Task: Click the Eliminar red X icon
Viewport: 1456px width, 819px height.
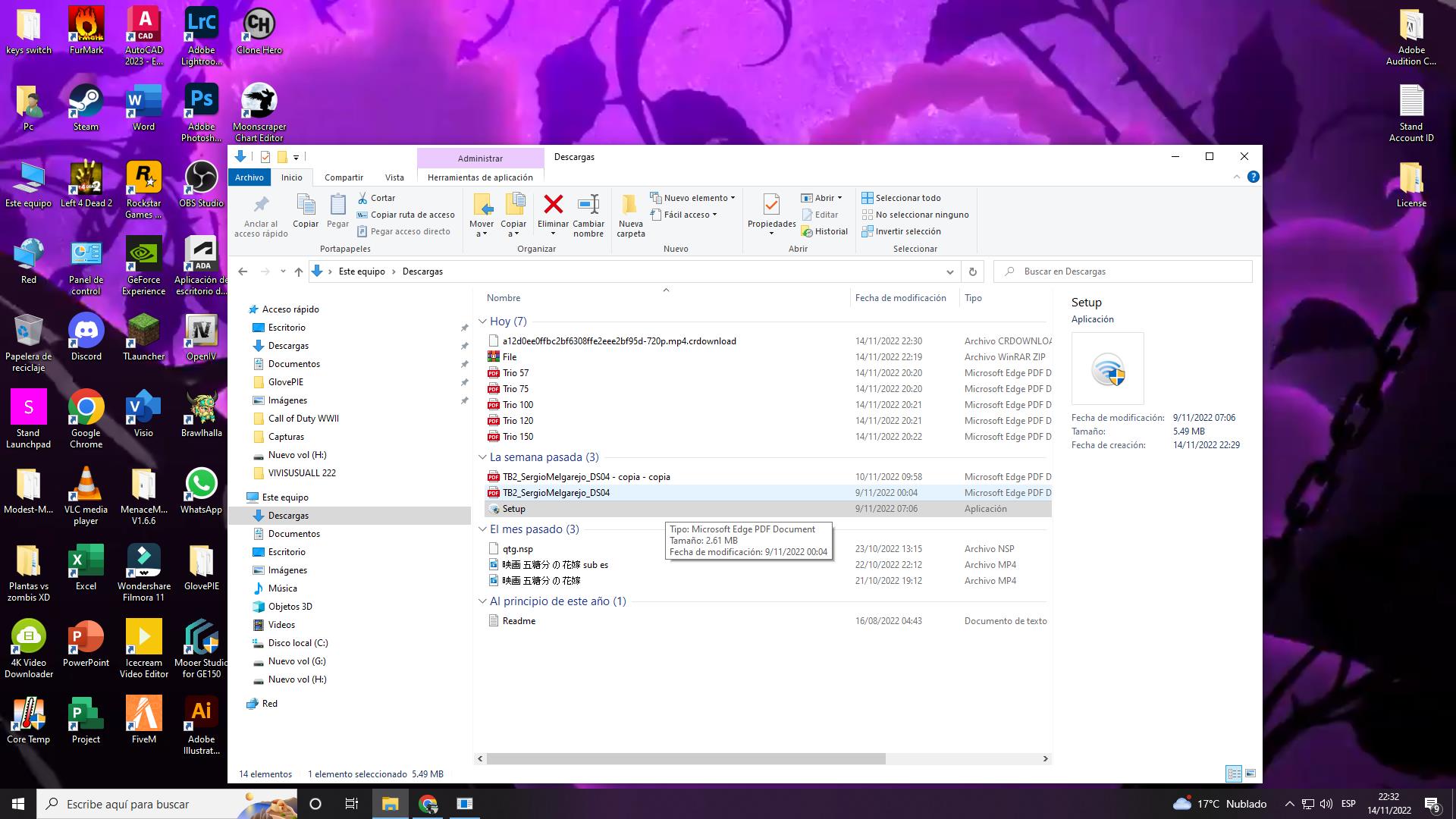Action: click(553, 205)
